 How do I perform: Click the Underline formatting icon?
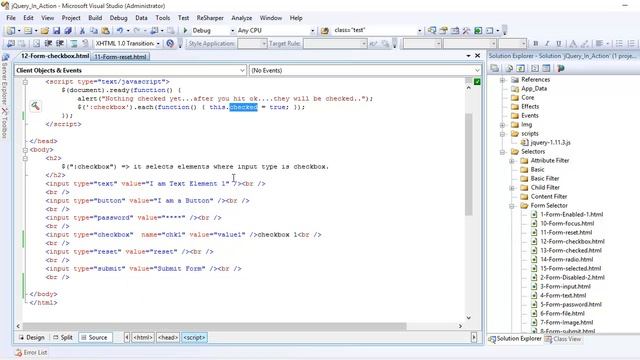coord(559,43)
